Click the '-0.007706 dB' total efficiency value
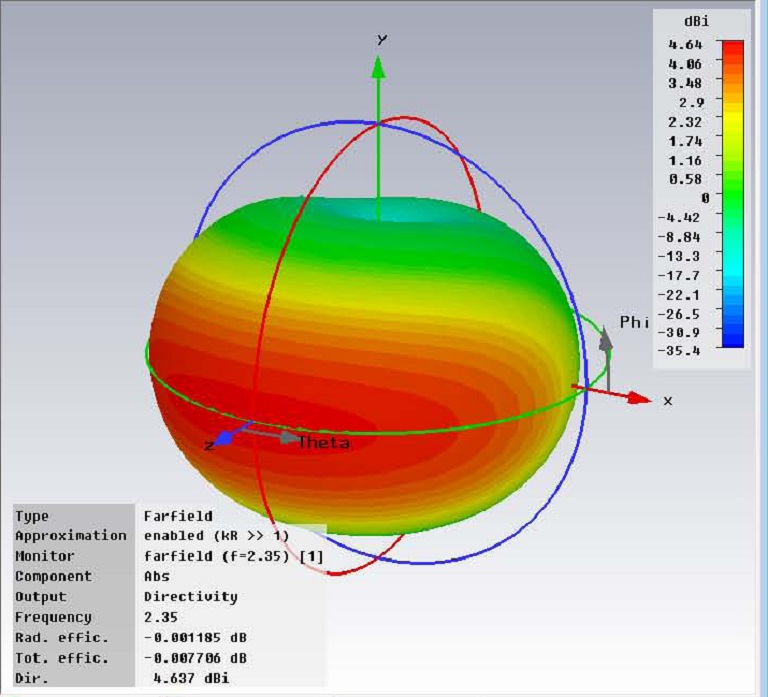Screen dimensions: 768x697 pyautogui.click(x=195, y=657)
